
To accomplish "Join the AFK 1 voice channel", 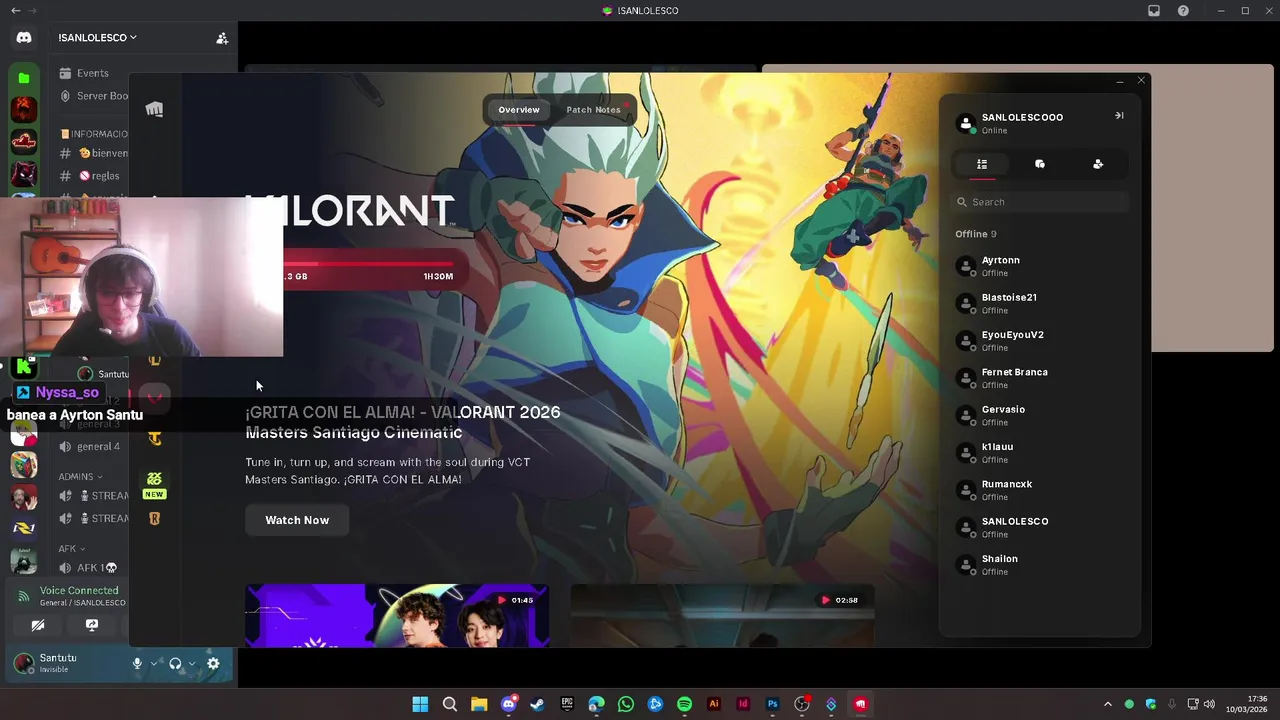I will (90, 568).
